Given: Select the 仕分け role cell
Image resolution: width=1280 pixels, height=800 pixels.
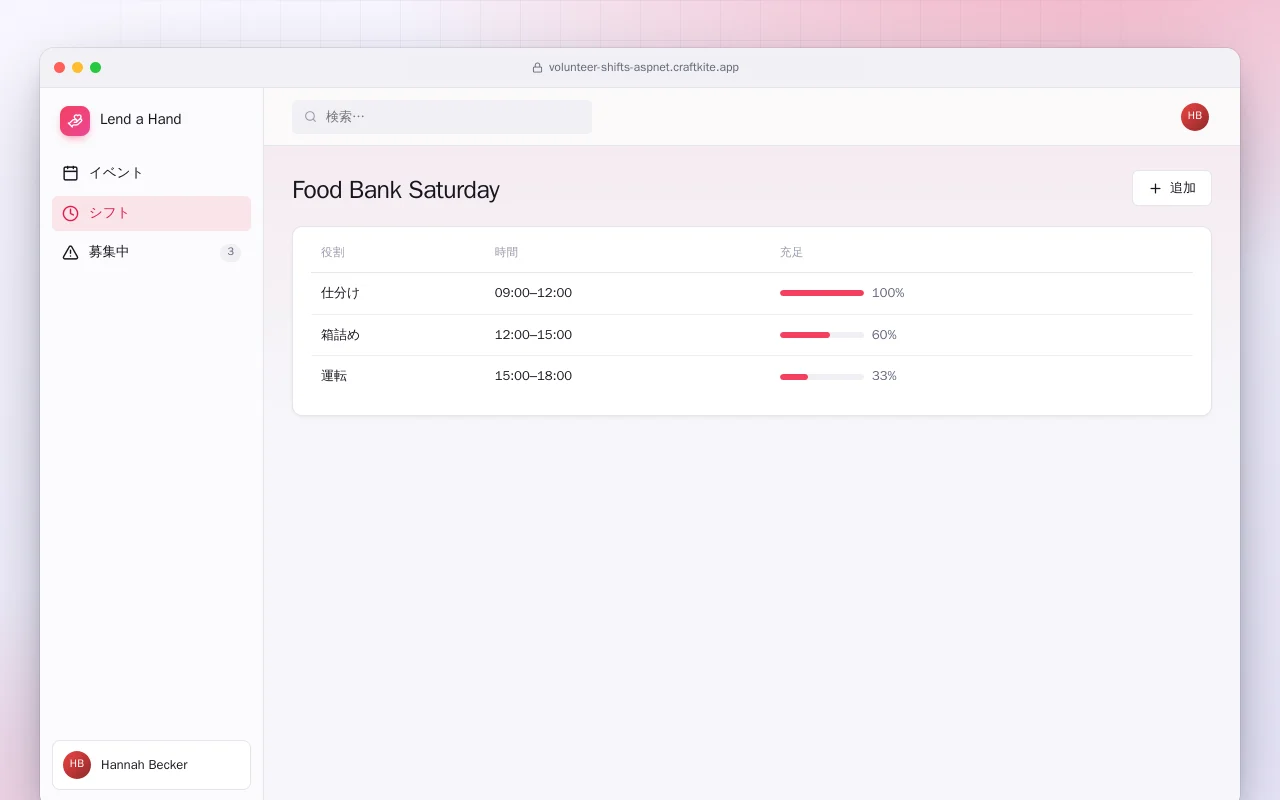Looking at the screenshot, I should click(340, 293).
